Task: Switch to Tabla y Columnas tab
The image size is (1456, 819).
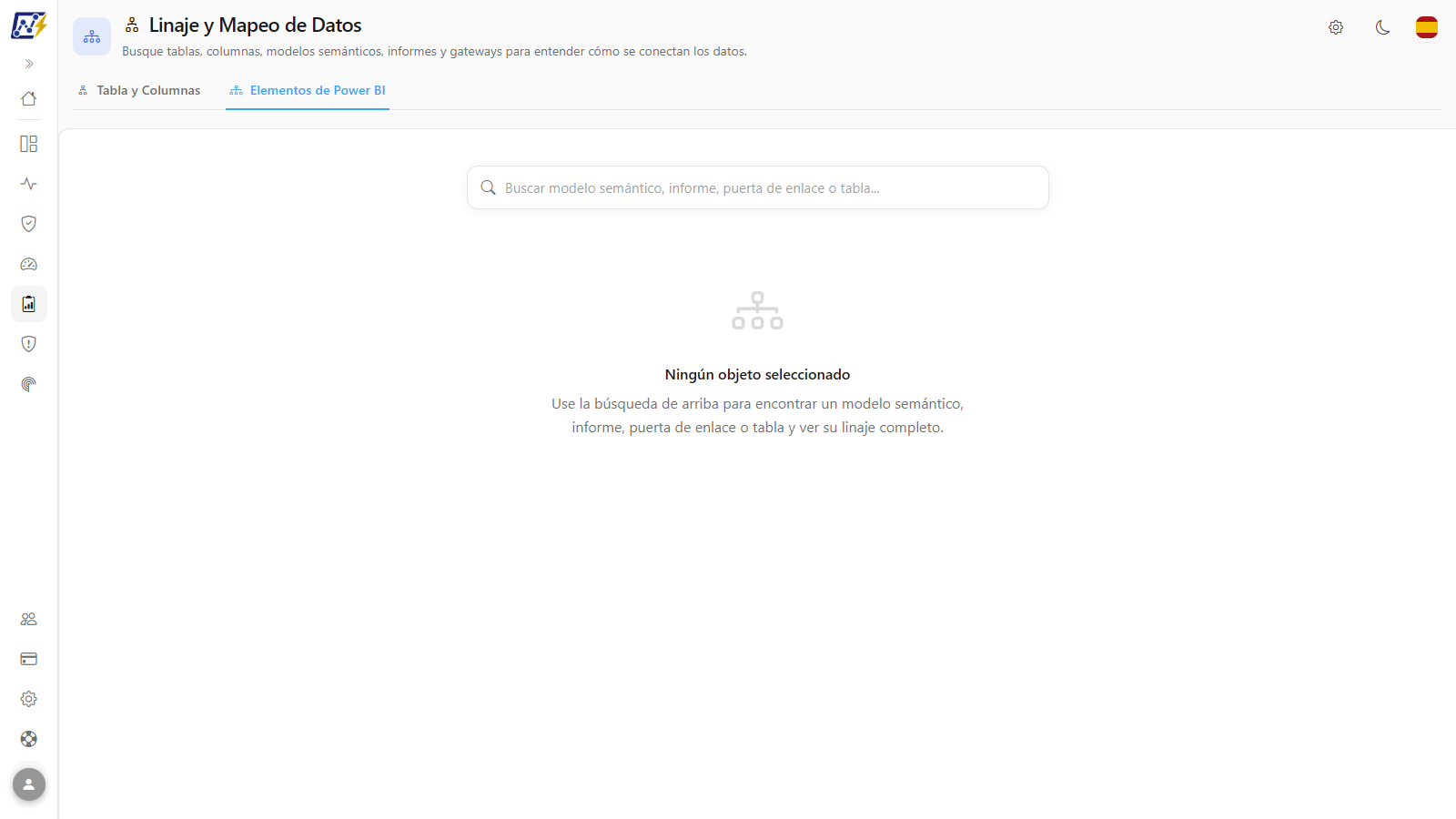Action: (x=139, y=90)
